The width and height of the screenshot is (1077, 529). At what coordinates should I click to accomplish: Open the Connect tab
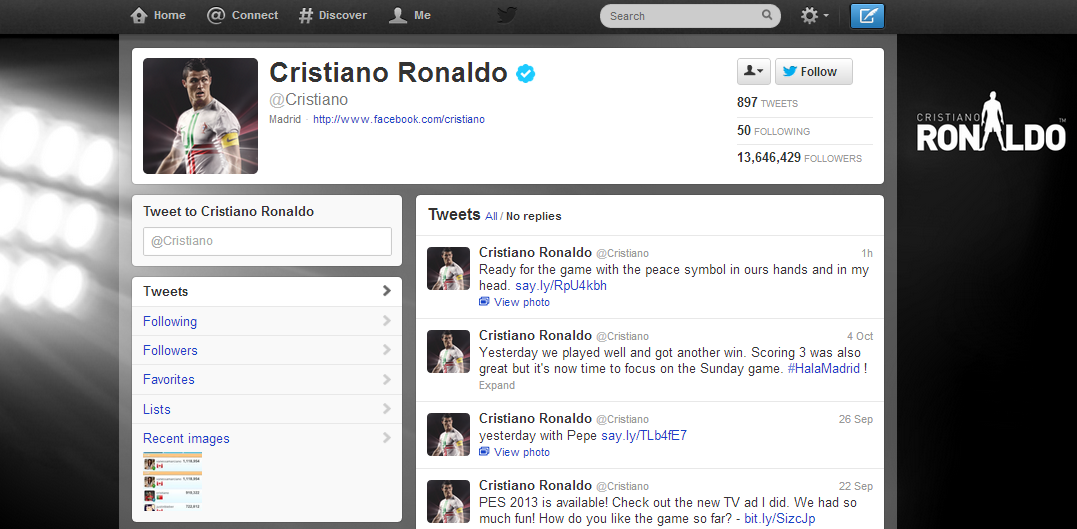(243, 16)
